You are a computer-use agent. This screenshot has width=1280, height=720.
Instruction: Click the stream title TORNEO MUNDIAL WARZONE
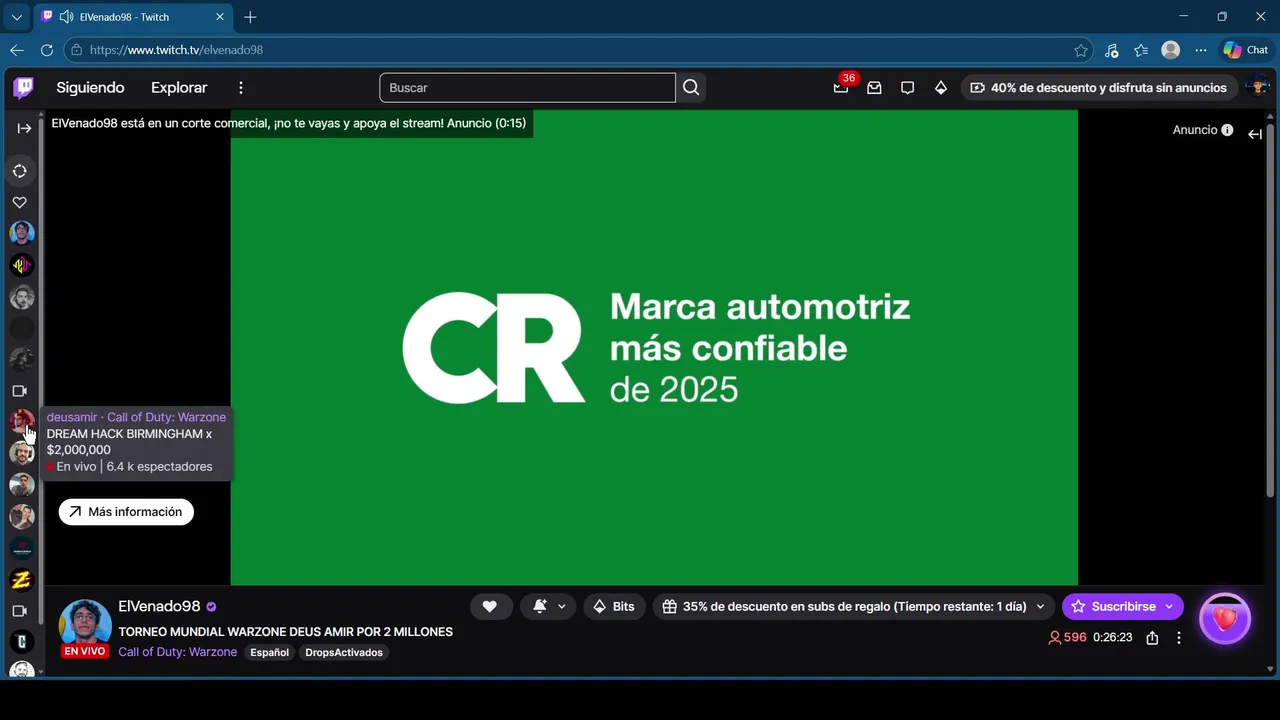[x=286, y=632]
